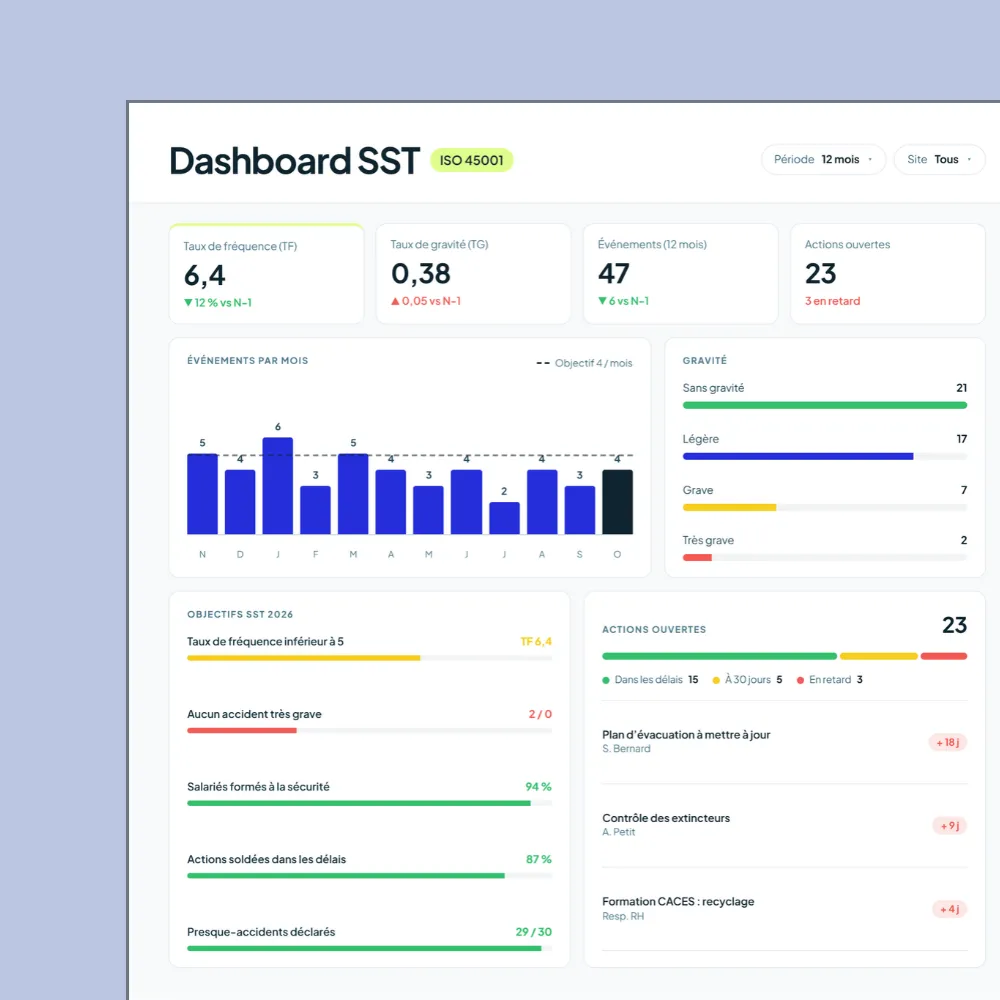Select the +4 j overdue badge

[950, 909]
